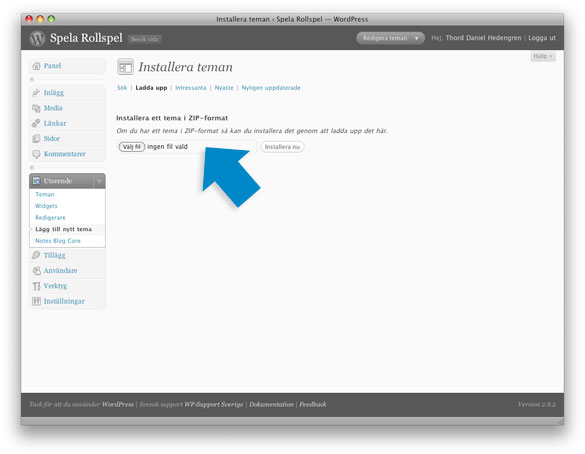Click the WordPress logo icon
Screen dimensions: 585x454
coord(37,38)
